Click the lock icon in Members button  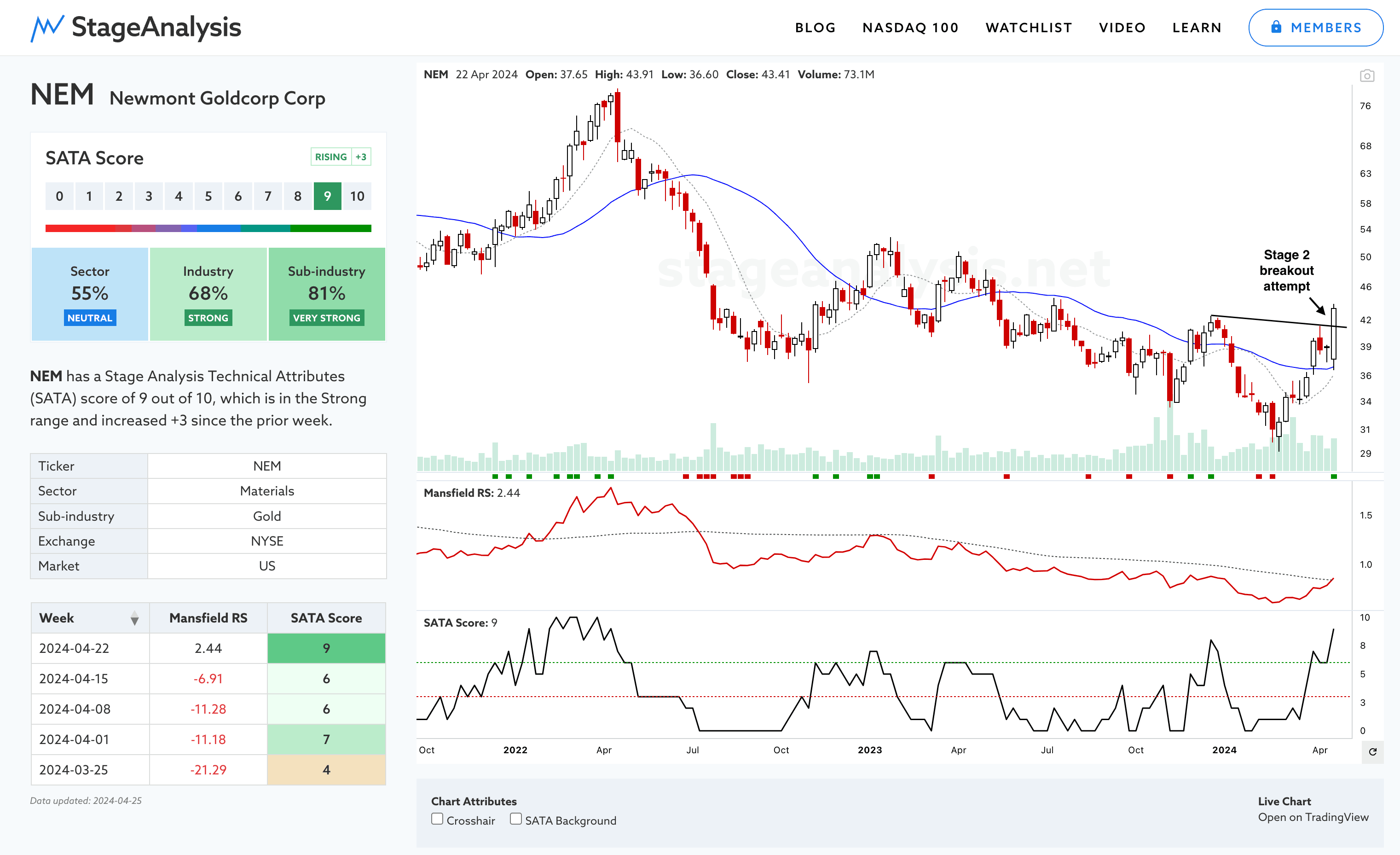(1276, 27)
